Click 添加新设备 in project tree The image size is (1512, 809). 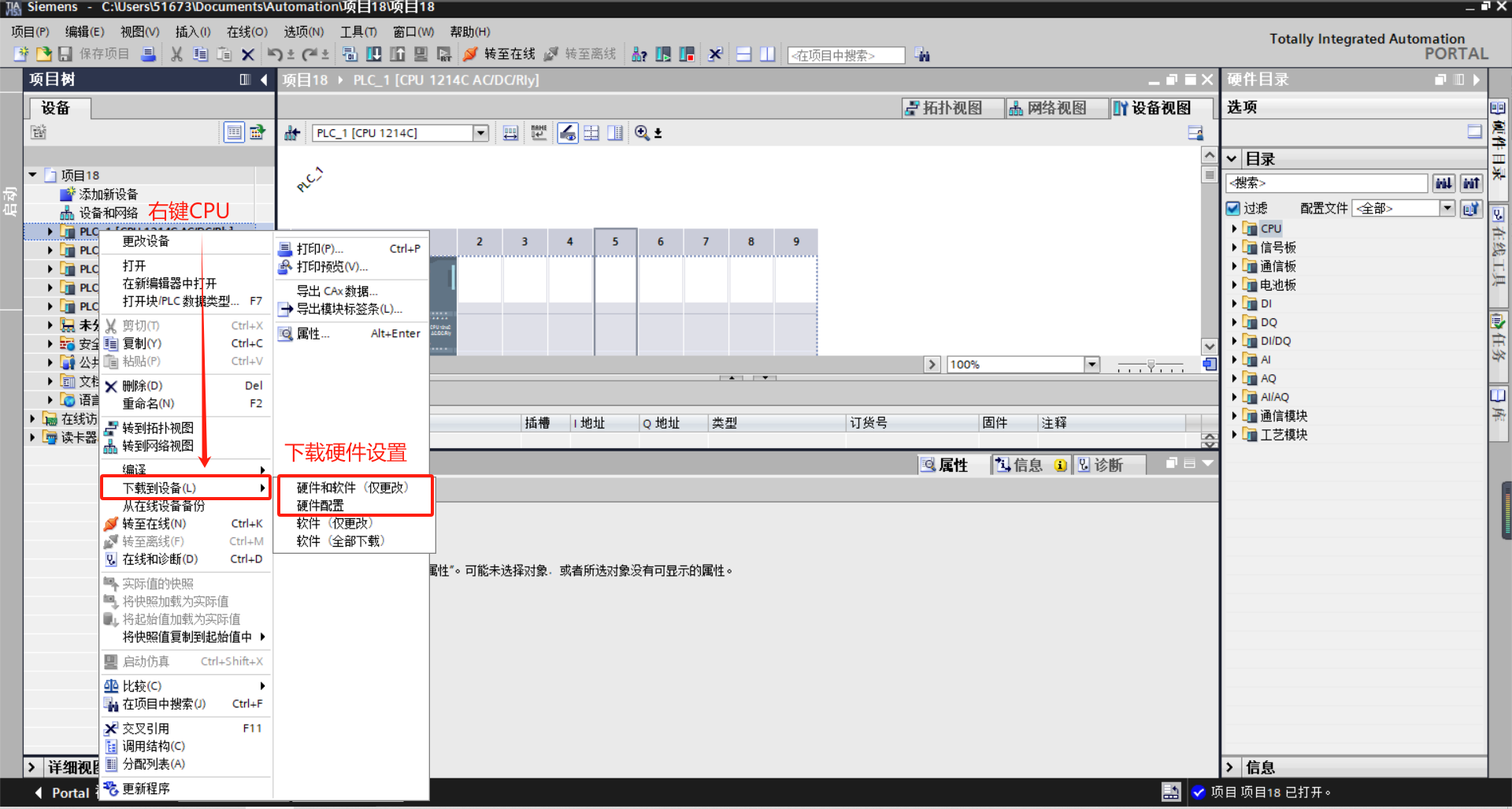click(x=108, y=194)
